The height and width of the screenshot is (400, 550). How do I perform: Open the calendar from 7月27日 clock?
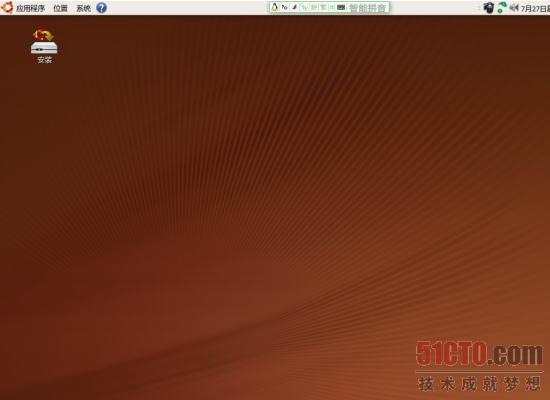click(535, 8)
